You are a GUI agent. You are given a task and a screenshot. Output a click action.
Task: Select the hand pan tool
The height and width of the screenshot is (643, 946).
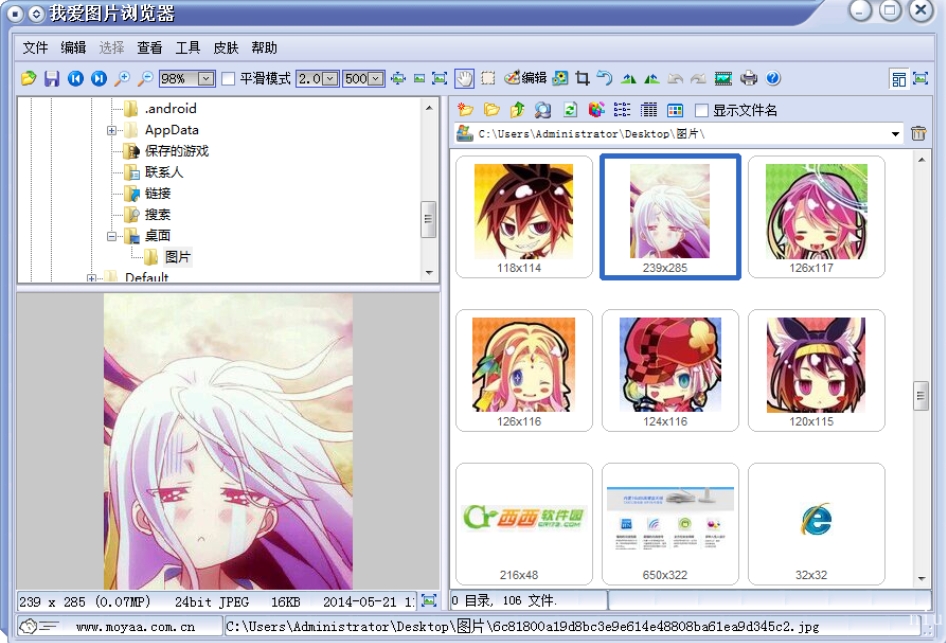pyautogui.click(x=464, y=78)
